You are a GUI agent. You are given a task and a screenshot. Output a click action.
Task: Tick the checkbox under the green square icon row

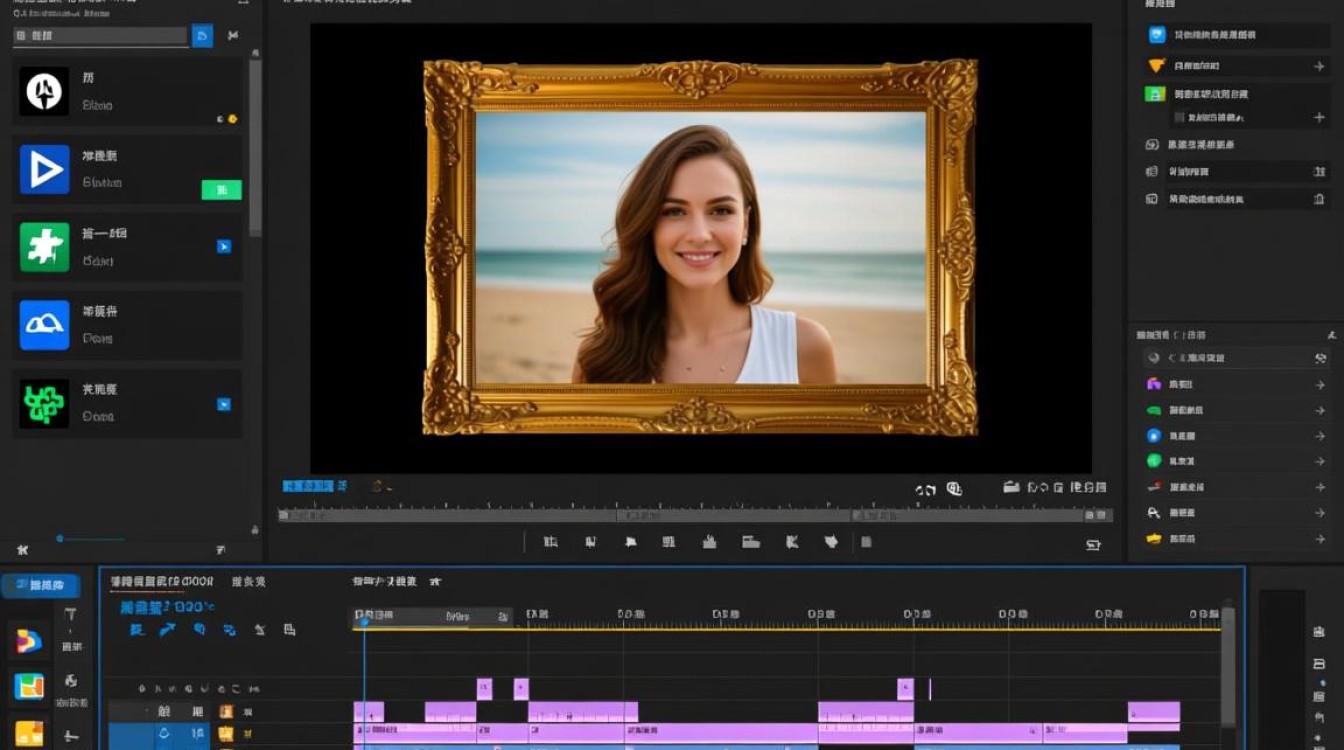tap(1179, 117)
